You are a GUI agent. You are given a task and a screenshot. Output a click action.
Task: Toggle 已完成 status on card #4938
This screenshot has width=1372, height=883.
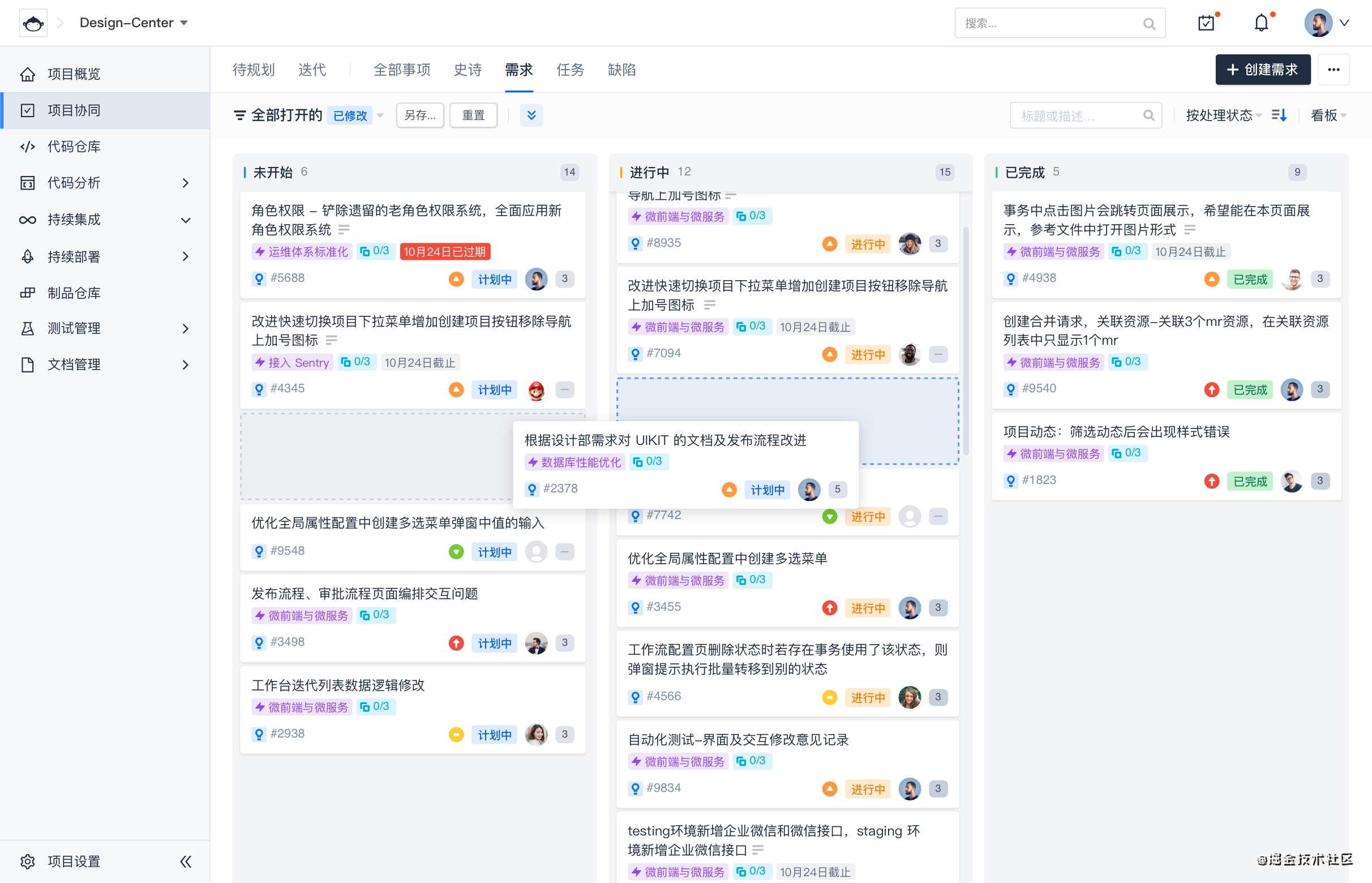coord(1250,279)
